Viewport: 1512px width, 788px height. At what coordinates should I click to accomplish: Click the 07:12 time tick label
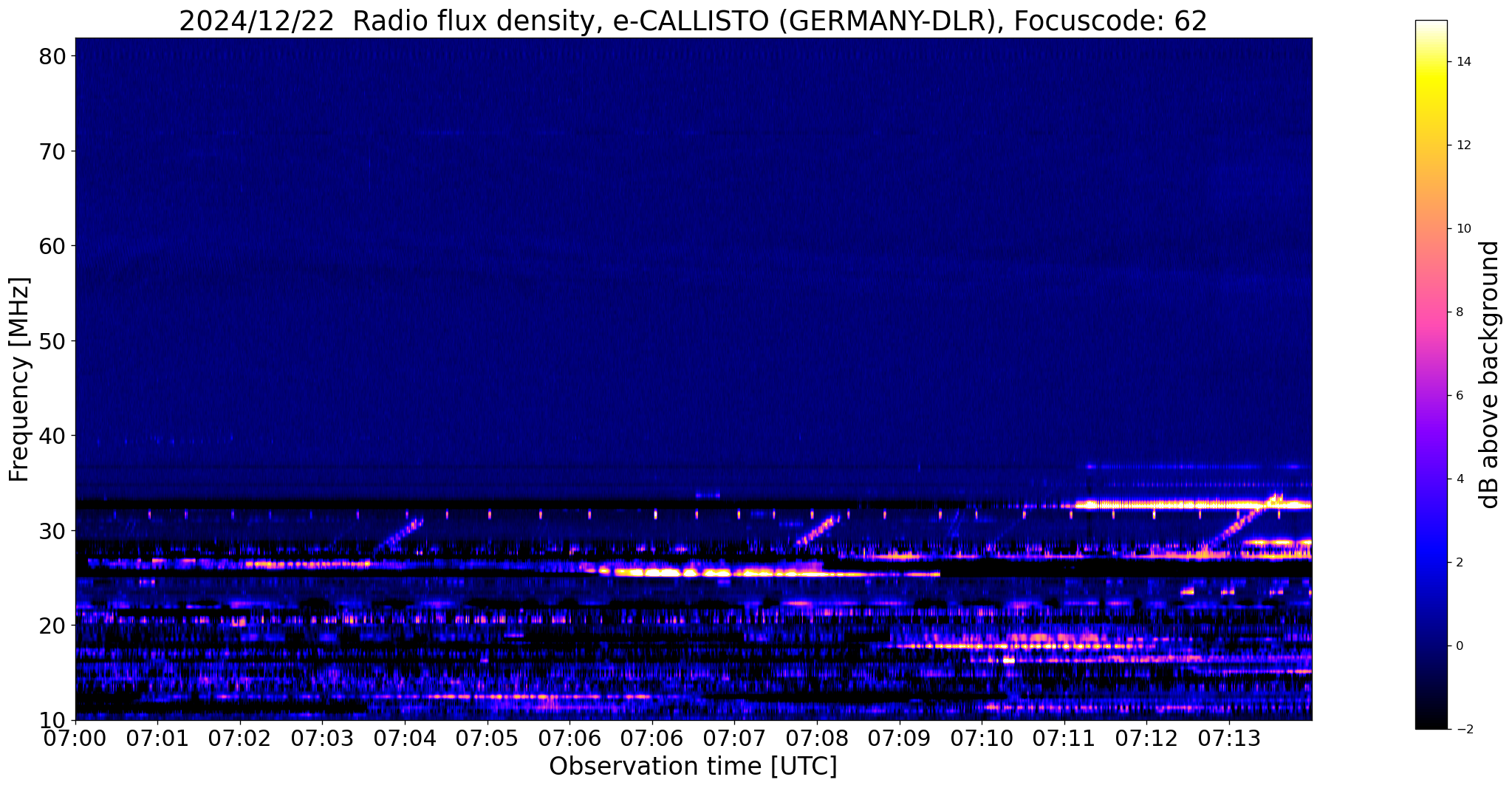point(1147,738)
